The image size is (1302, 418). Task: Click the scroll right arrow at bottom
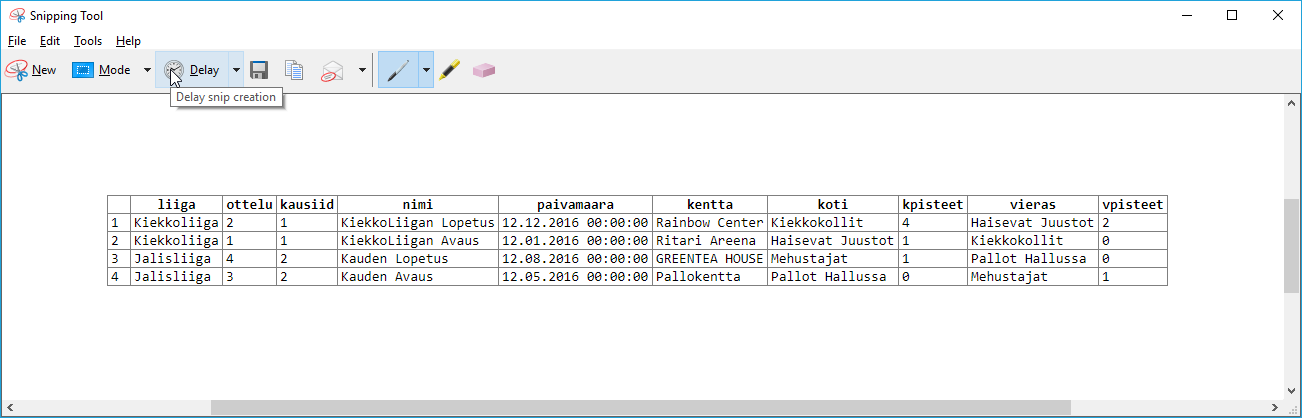pos(1273,407)
